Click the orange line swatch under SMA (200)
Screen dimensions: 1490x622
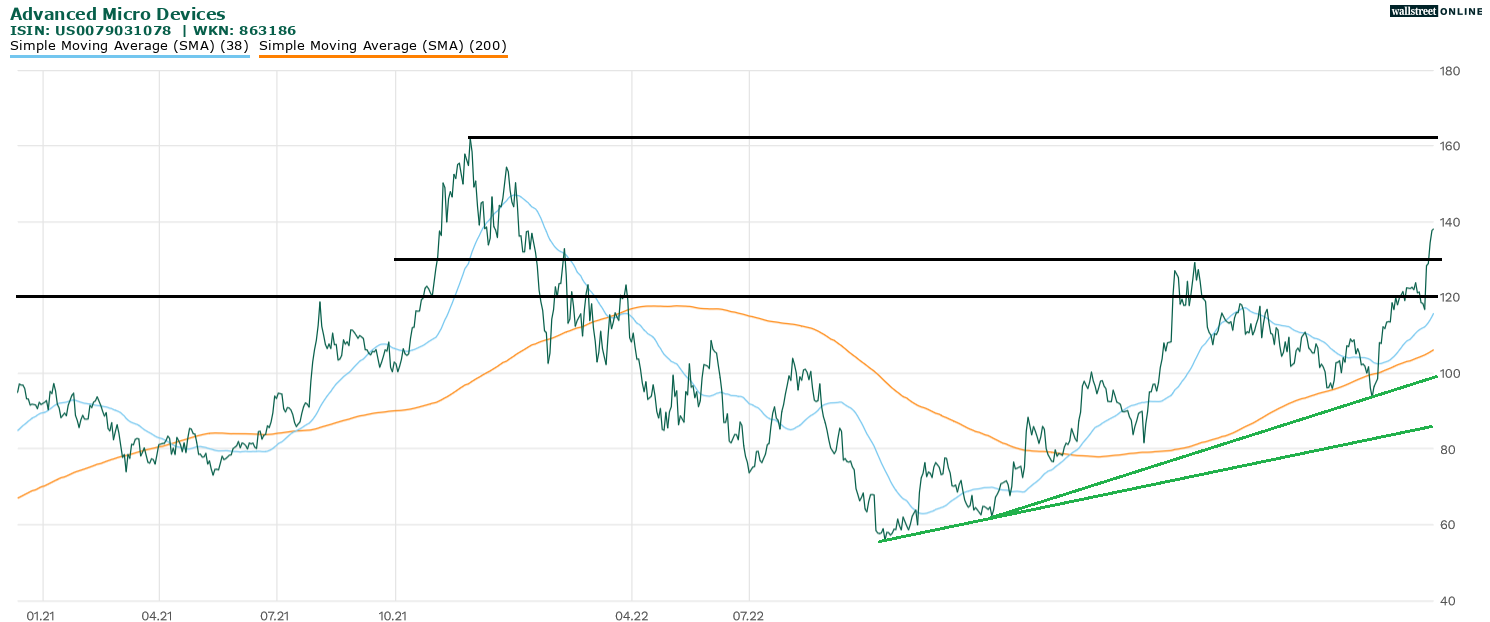[382, 57]
